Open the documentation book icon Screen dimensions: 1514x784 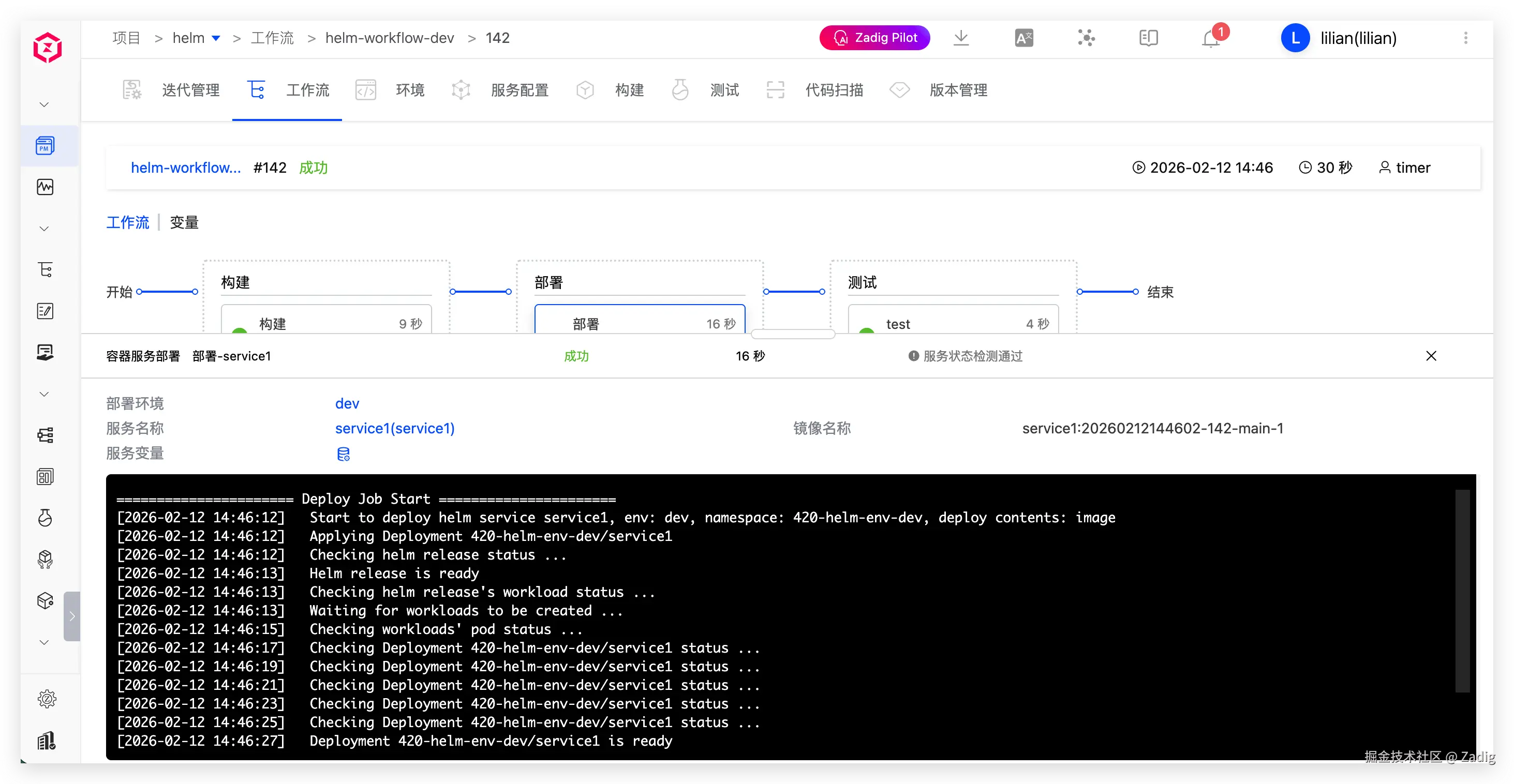(1148, 38)
